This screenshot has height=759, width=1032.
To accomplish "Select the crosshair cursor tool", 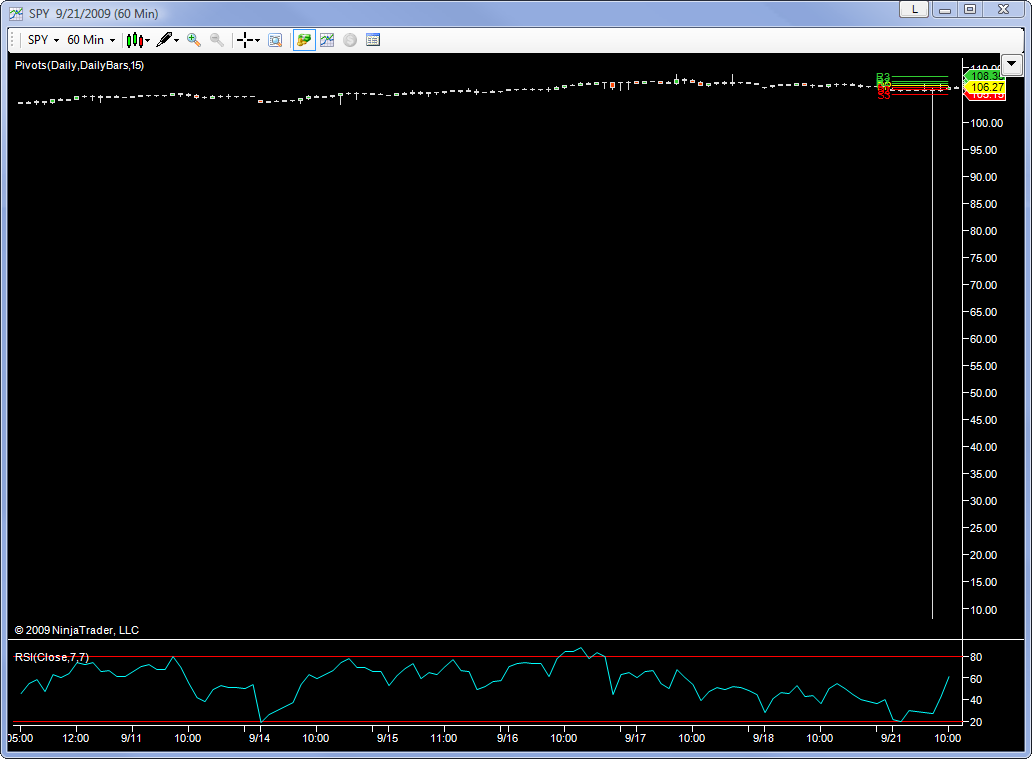I will (x=245, y=40).
